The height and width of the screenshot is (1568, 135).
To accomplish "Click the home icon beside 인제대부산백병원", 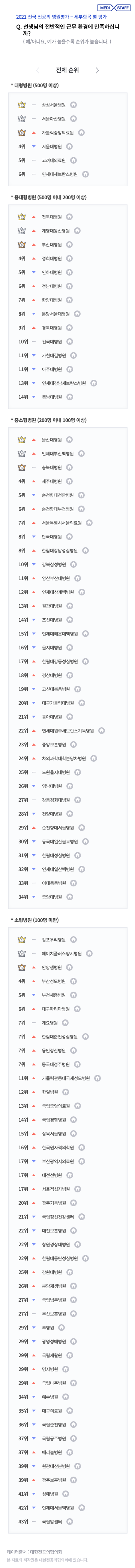I will (81, 454).
